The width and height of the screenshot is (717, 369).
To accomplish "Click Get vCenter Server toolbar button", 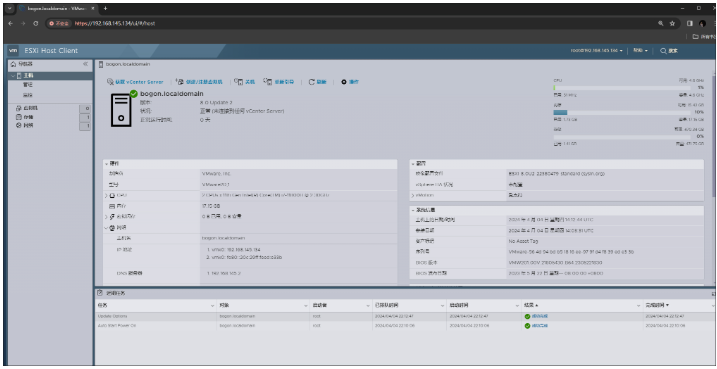I will click(135, 82).
